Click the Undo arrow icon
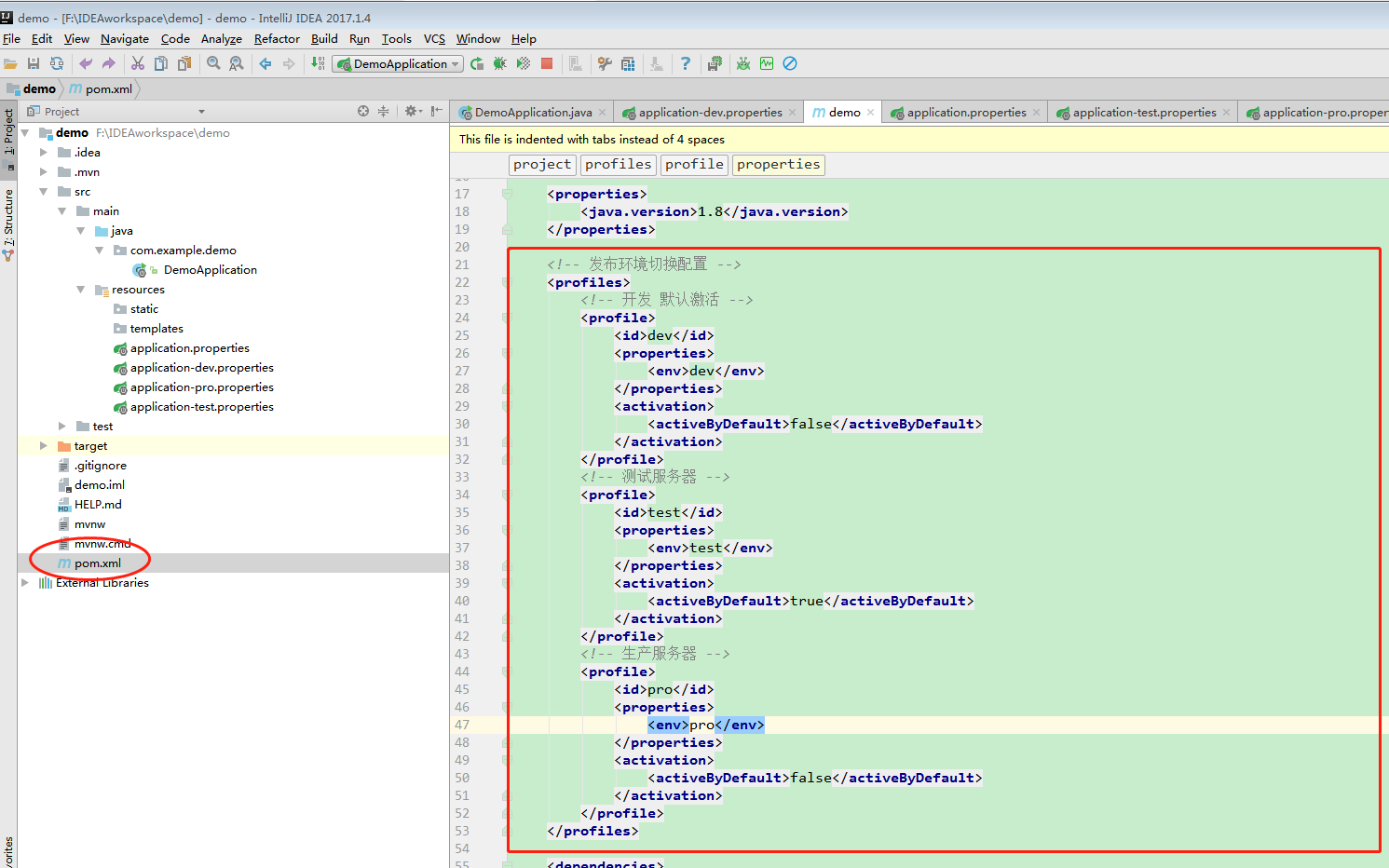Screen dimensions: 1389x868 pos(86,63)
